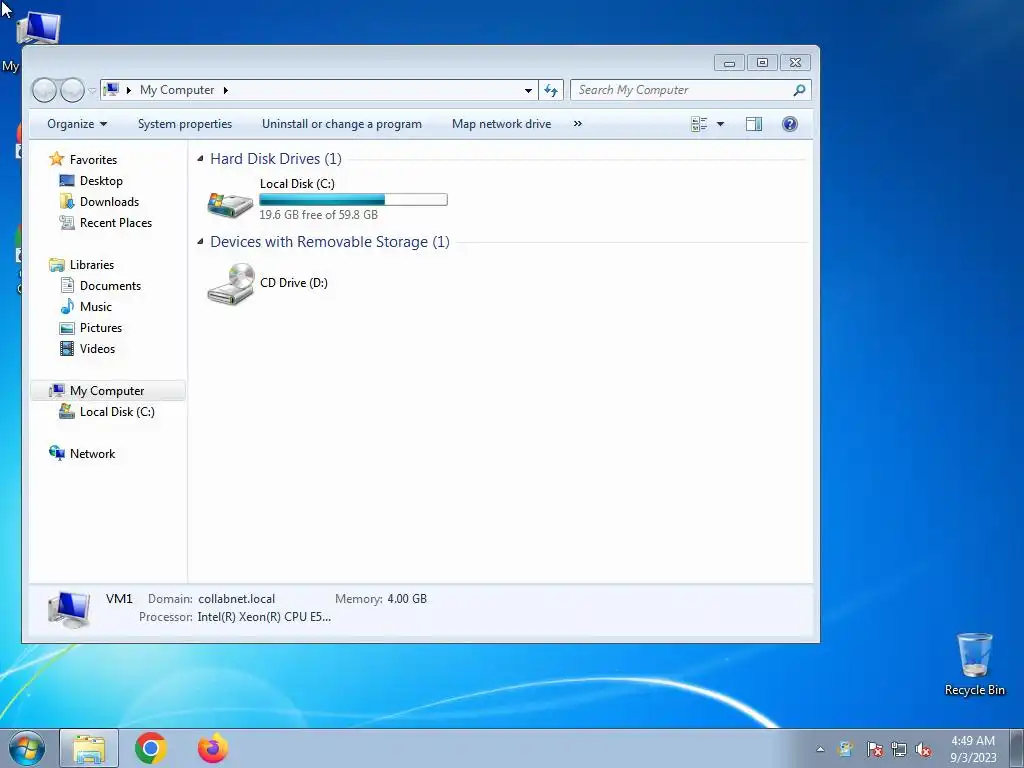This screenshot has width=1024, height=768.
Task: Select the Local Disk (C:) drive icon
Action: [230, 204]
